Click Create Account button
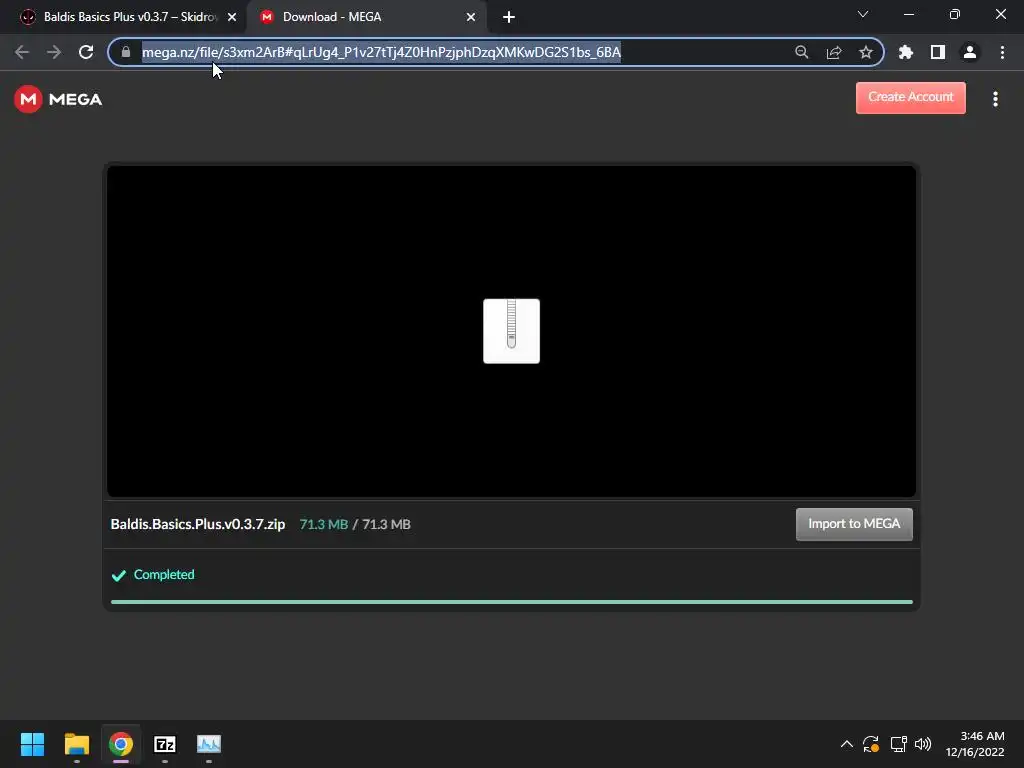1024x768 pixels. [910, 97]
